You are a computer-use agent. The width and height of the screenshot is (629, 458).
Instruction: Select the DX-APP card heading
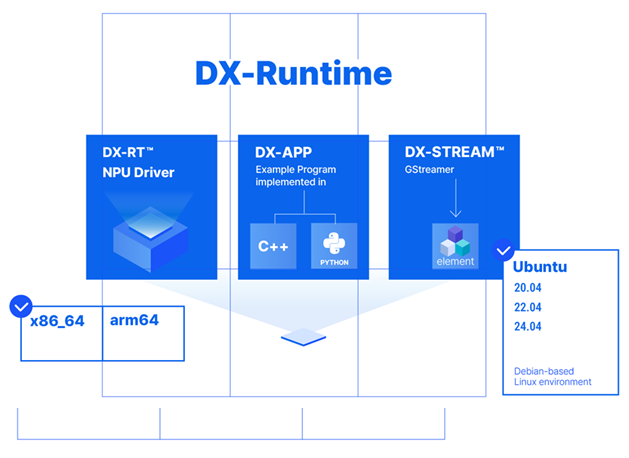coord(284,152)
